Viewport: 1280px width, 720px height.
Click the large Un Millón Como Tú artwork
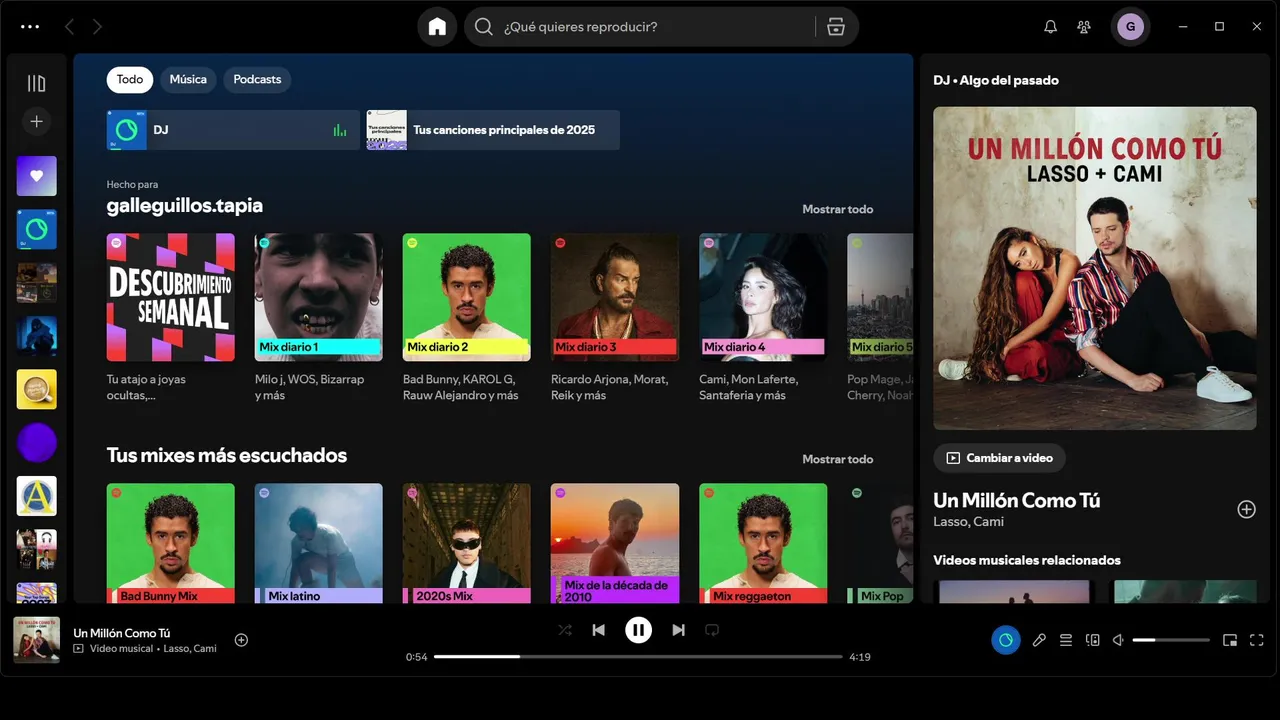pyautogui.click(x=1095, y=268)
